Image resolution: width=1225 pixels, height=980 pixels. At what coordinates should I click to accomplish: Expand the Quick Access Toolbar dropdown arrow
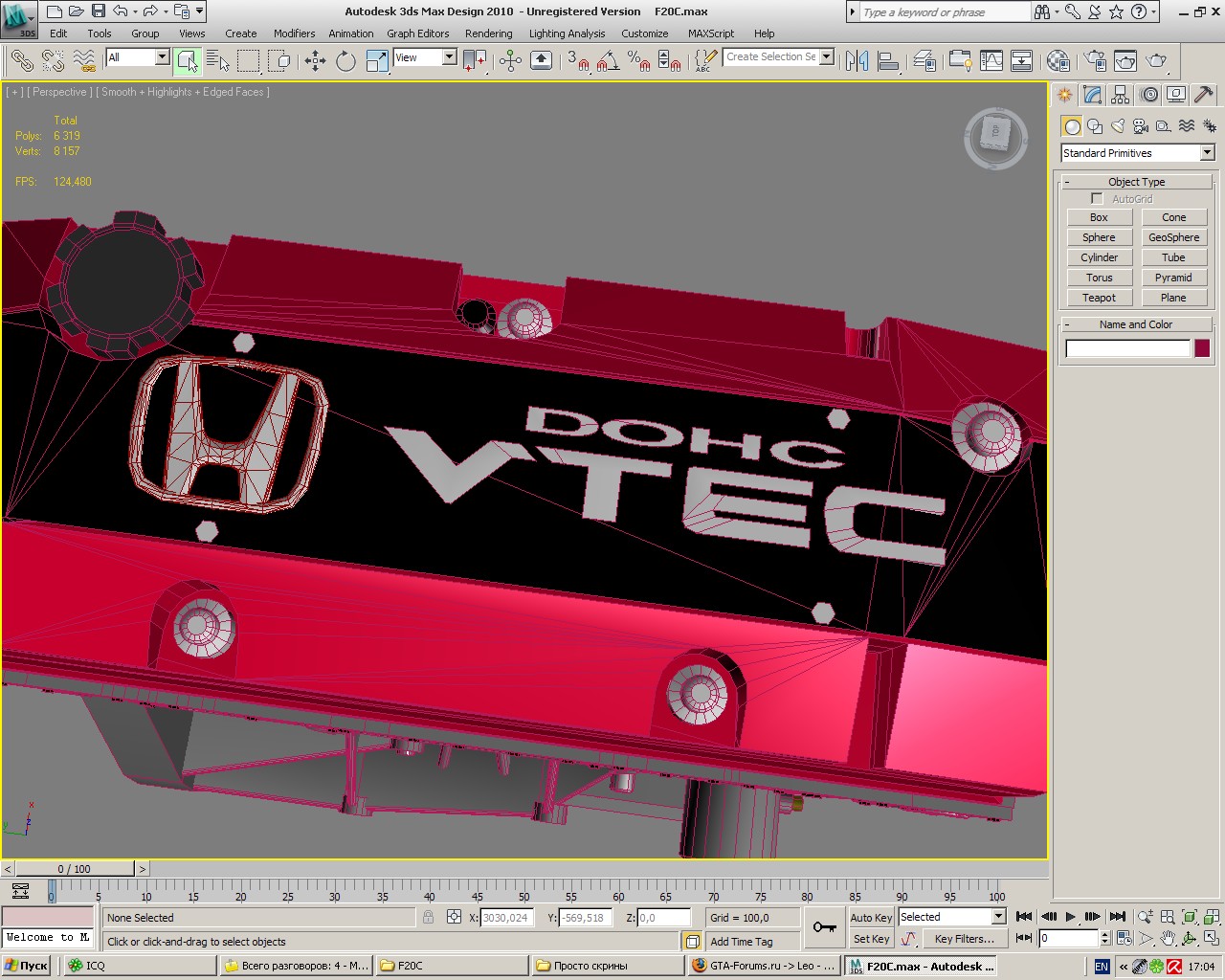coord(200,11)
